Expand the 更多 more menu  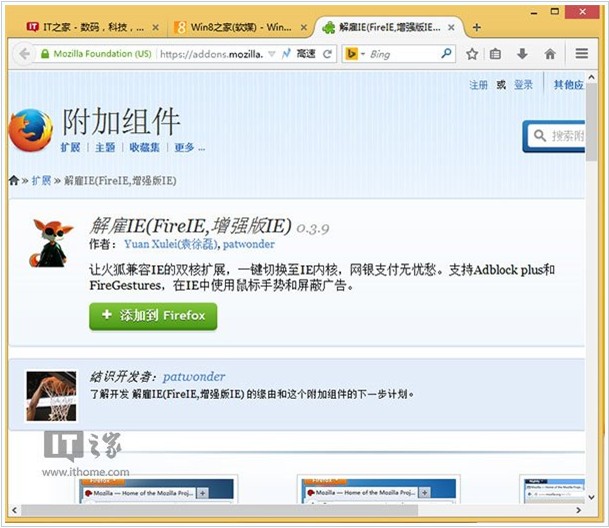(190, 147)
